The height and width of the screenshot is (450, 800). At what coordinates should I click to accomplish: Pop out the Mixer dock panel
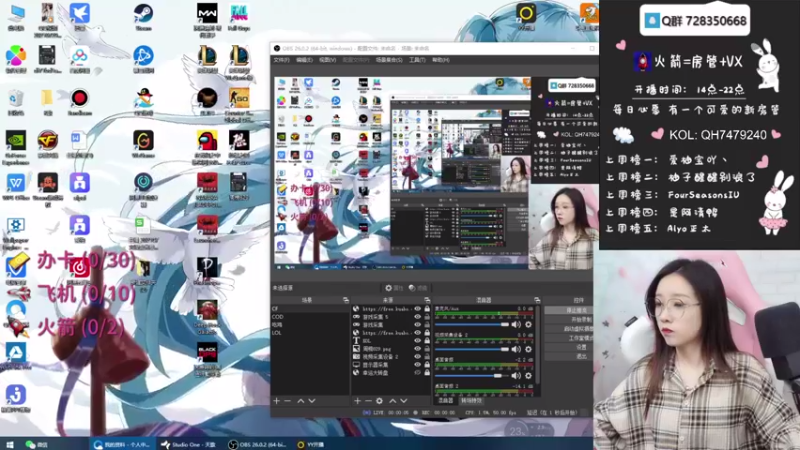[537, 300]
